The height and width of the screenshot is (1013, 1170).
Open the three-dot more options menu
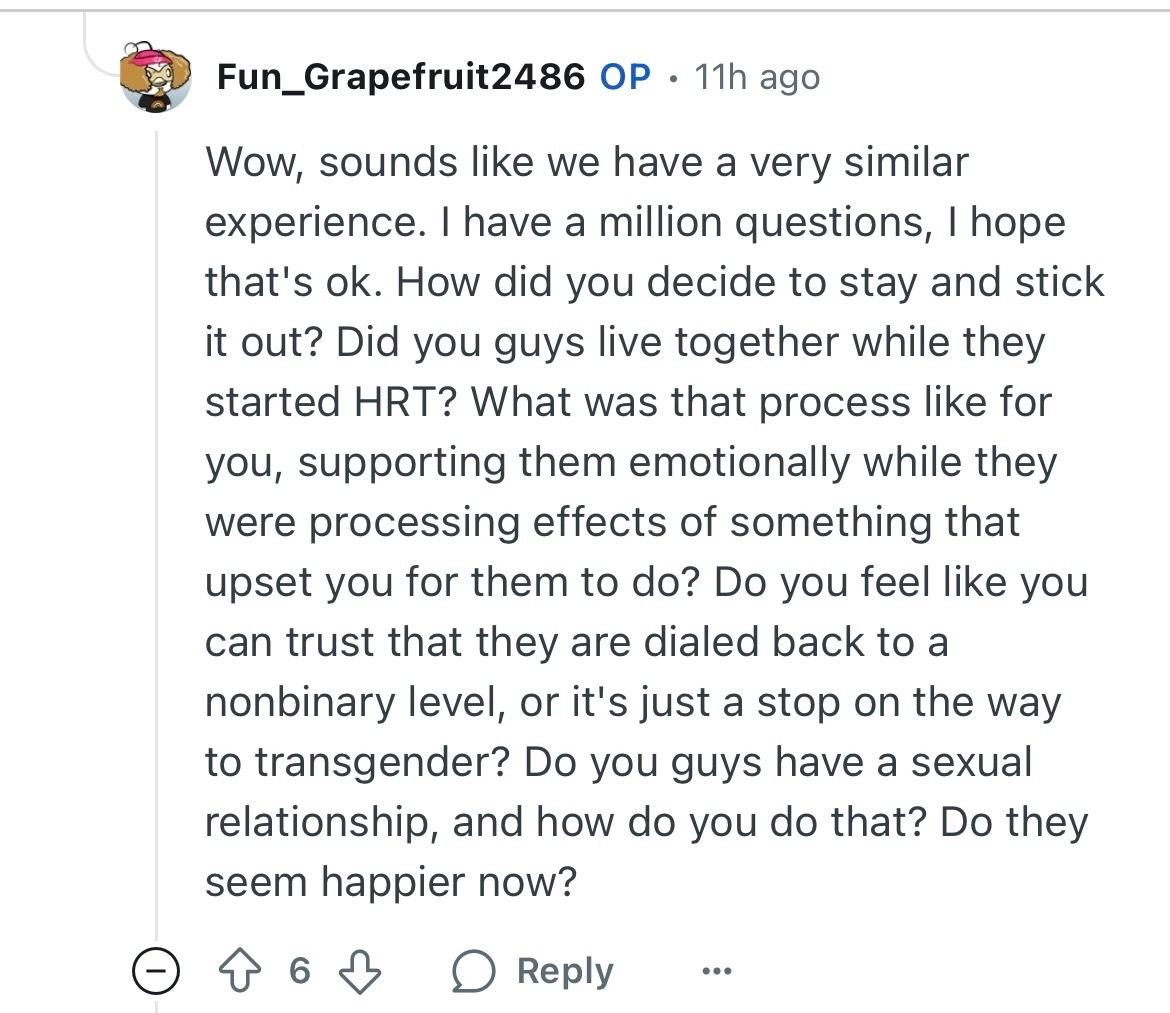pos(716,971)
